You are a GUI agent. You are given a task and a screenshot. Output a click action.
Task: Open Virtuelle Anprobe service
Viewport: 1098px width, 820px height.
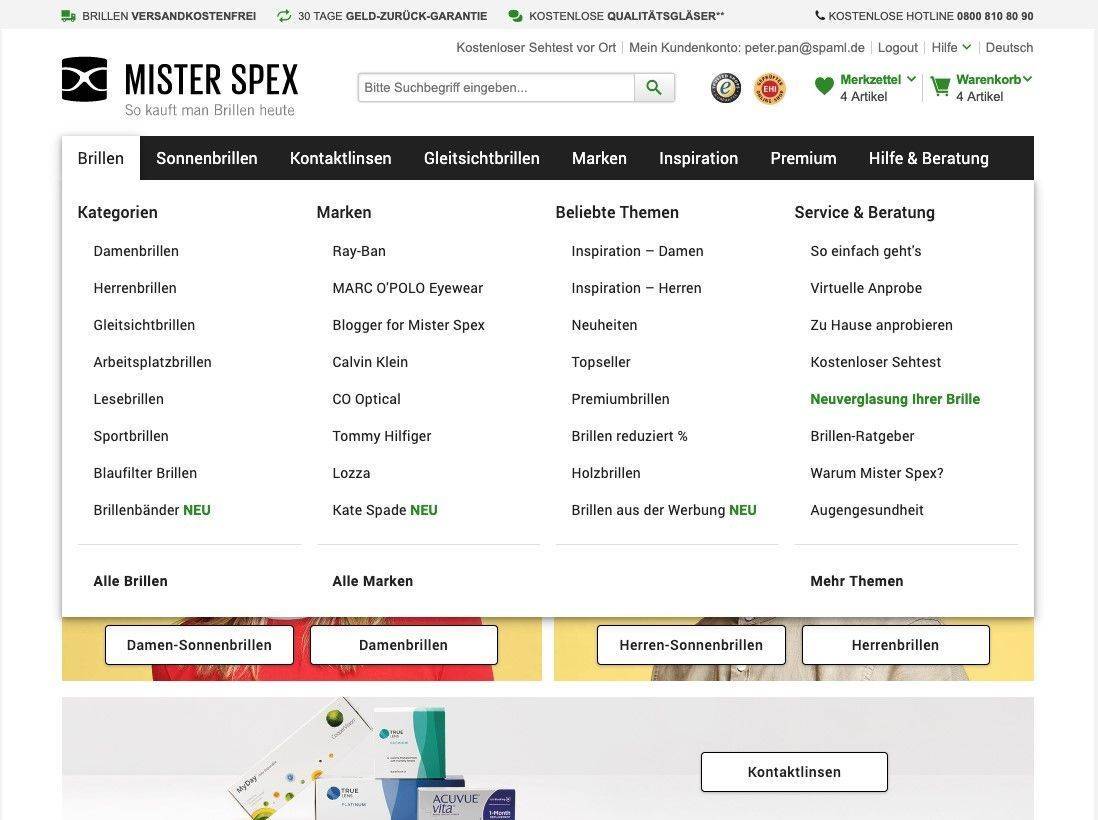pos(866,288)
